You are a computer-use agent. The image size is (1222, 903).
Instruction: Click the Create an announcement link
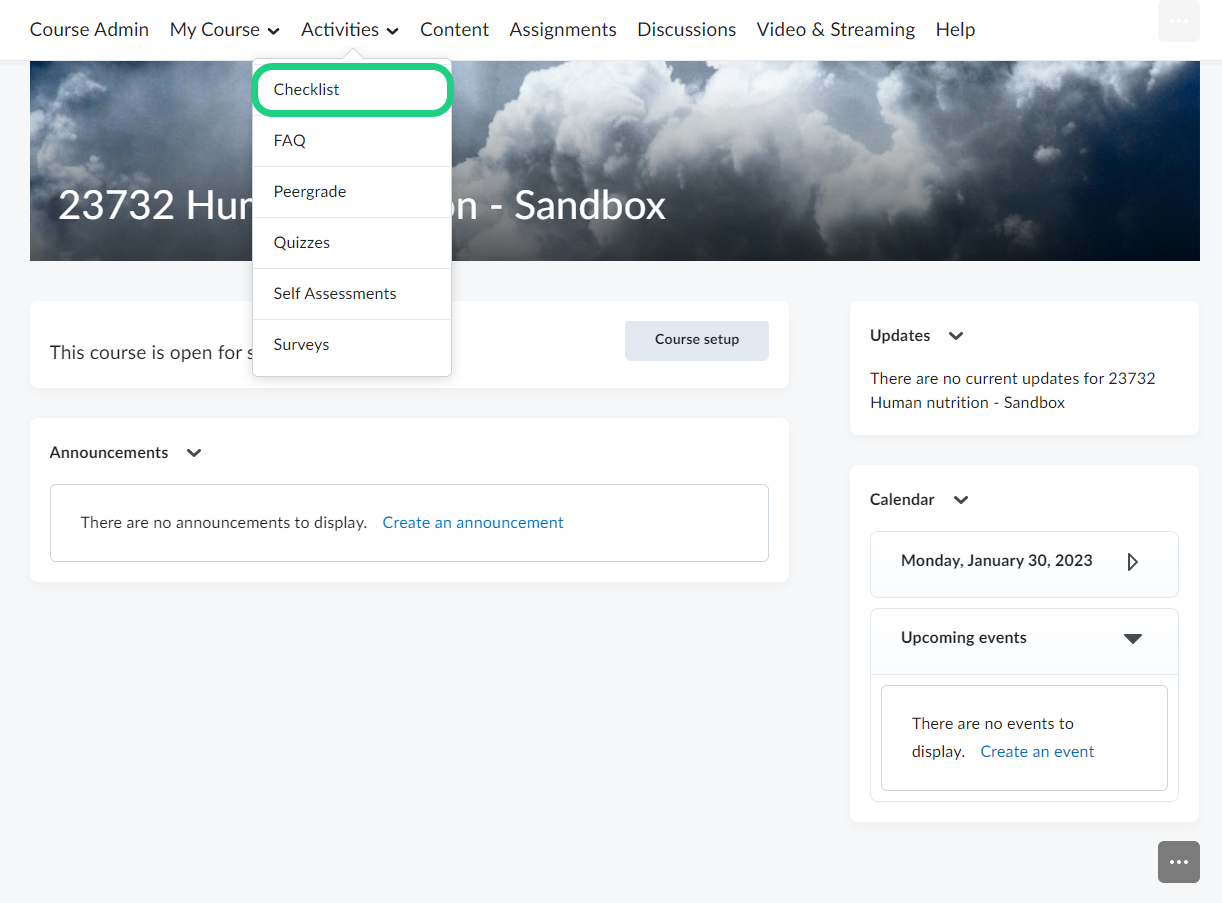[x=473, y=523]
